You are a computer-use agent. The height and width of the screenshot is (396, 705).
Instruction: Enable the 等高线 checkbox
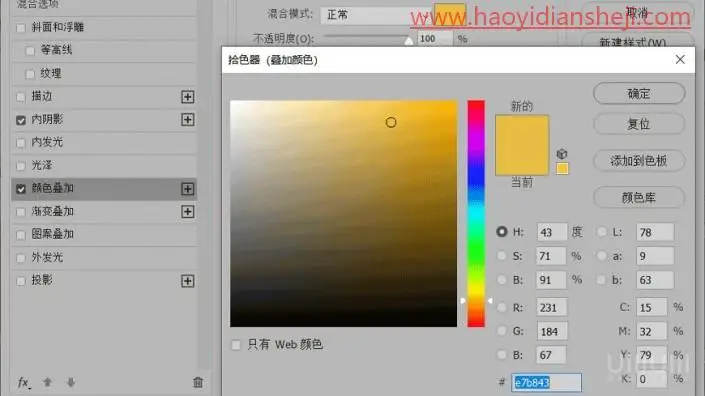coord(30,51)
